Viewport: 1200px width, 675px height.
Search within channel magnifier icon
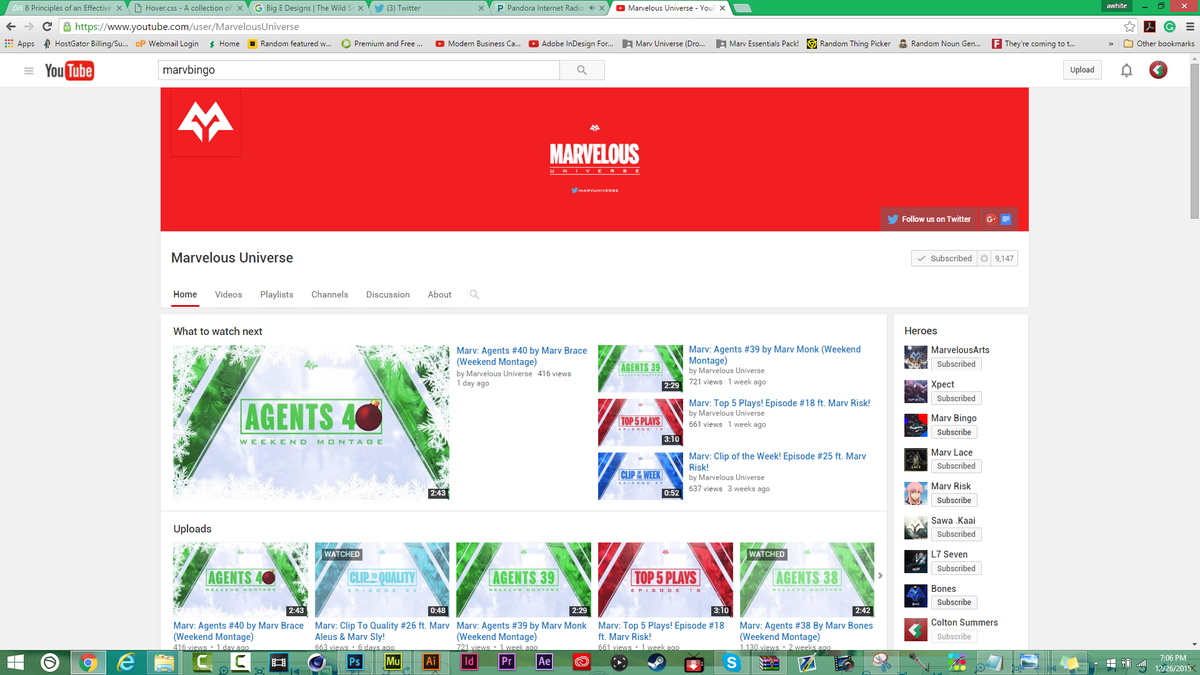474,295
